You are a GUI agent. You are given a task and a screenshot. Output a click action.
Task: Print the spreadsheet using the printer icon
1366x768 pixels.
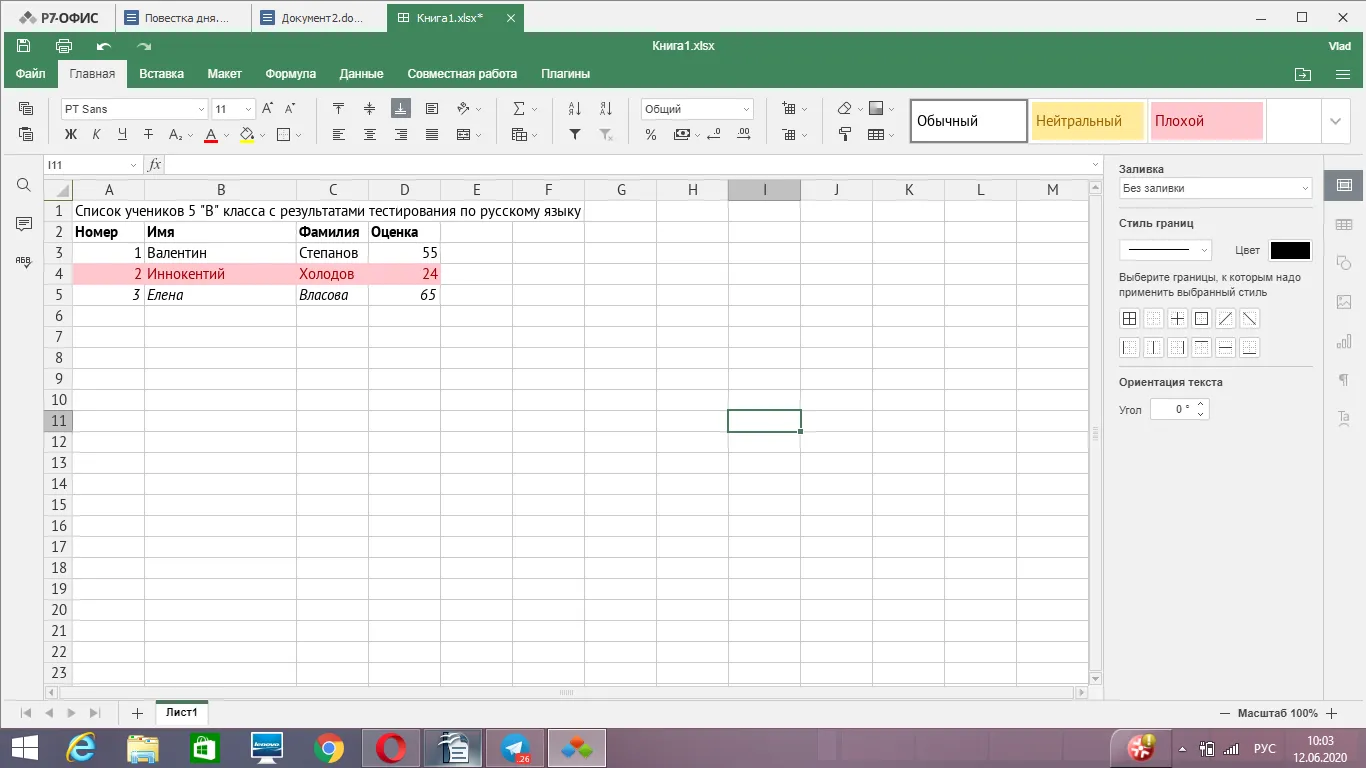(x=64, y=46)
